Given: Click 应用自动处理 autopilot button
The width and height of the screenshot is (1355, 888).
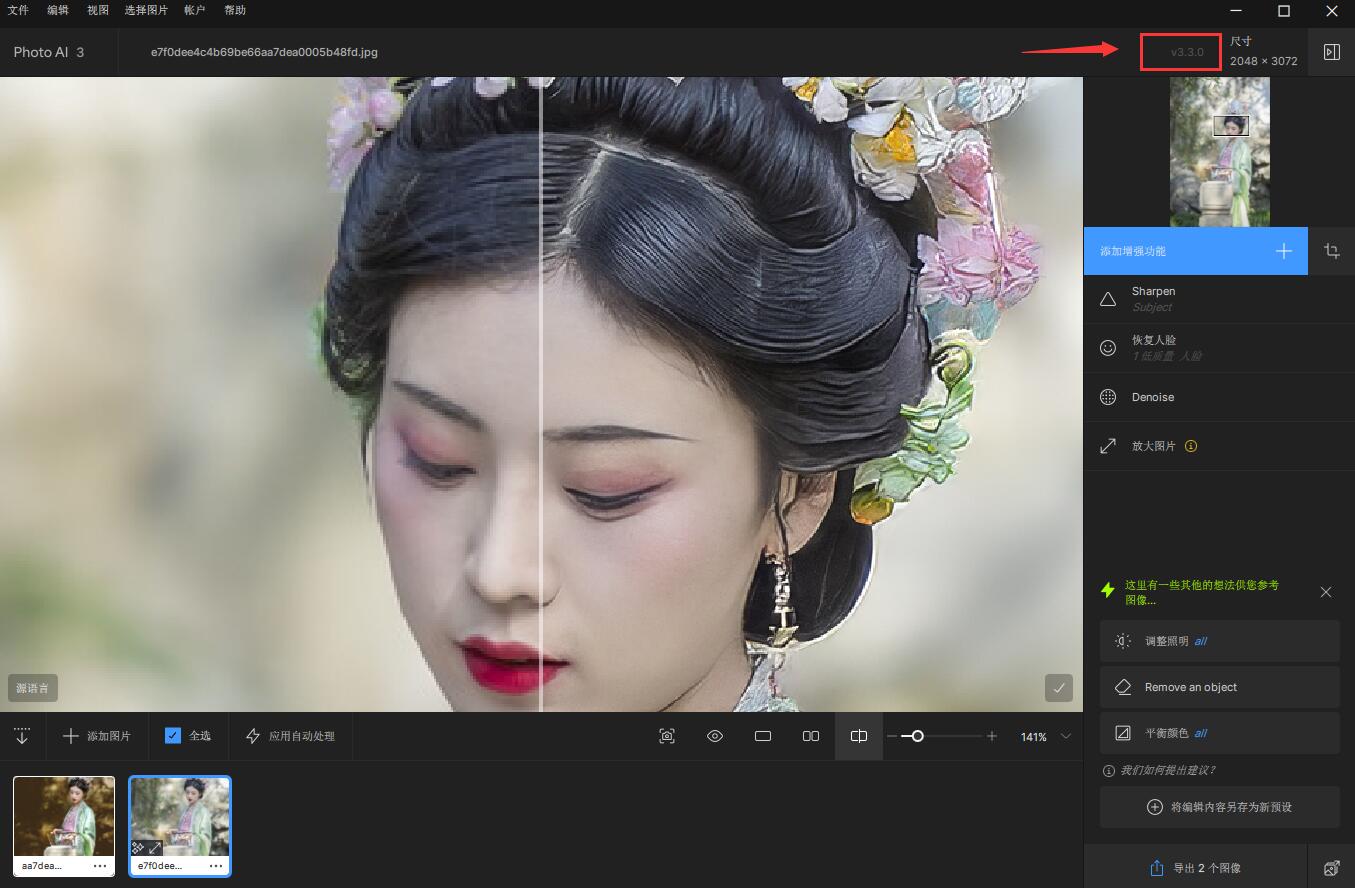Looking at the screenshot, I should tap(291, 736).
